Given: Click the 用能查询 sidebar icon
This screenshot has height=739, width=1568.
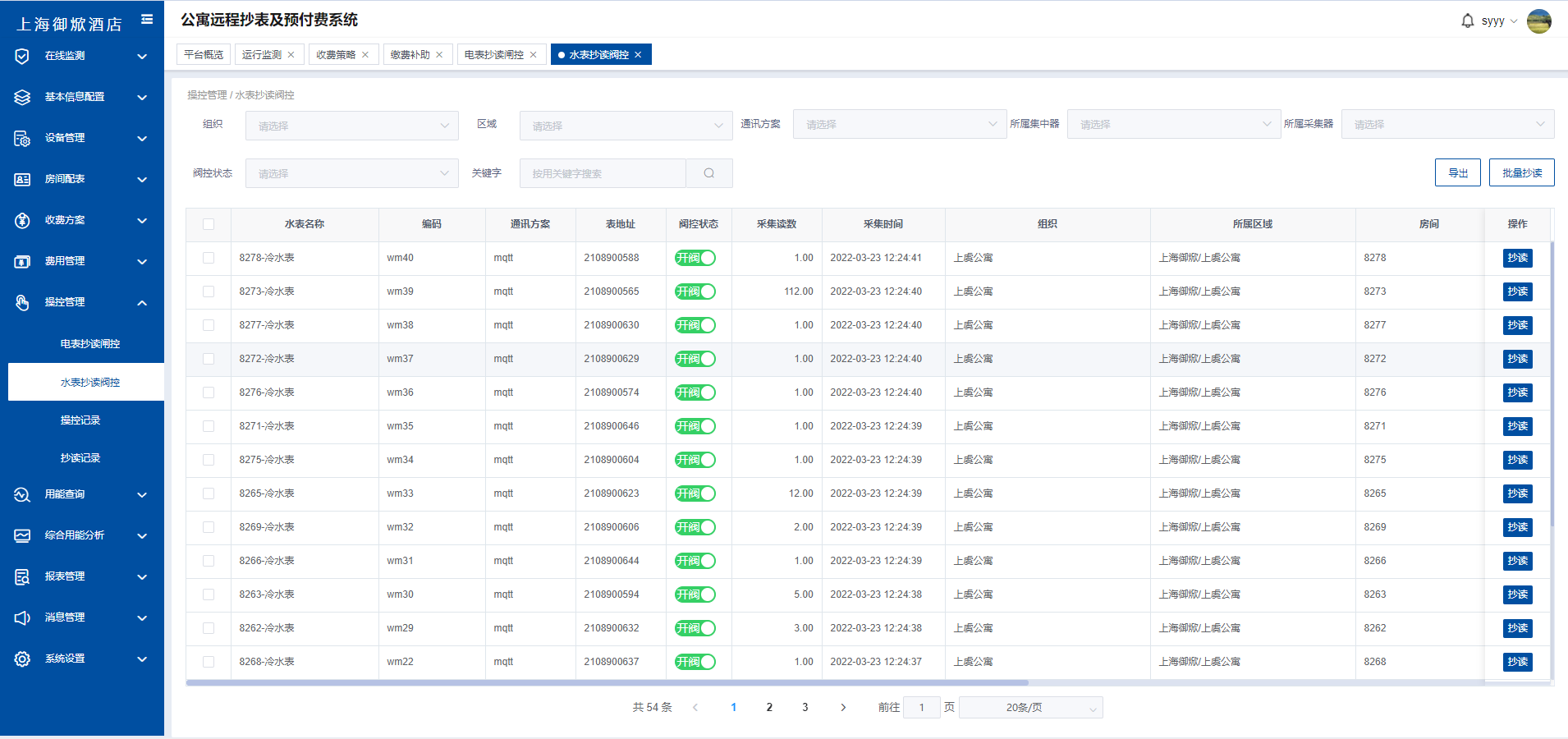Looking at the screenshot, I should (x=22, y=494).
